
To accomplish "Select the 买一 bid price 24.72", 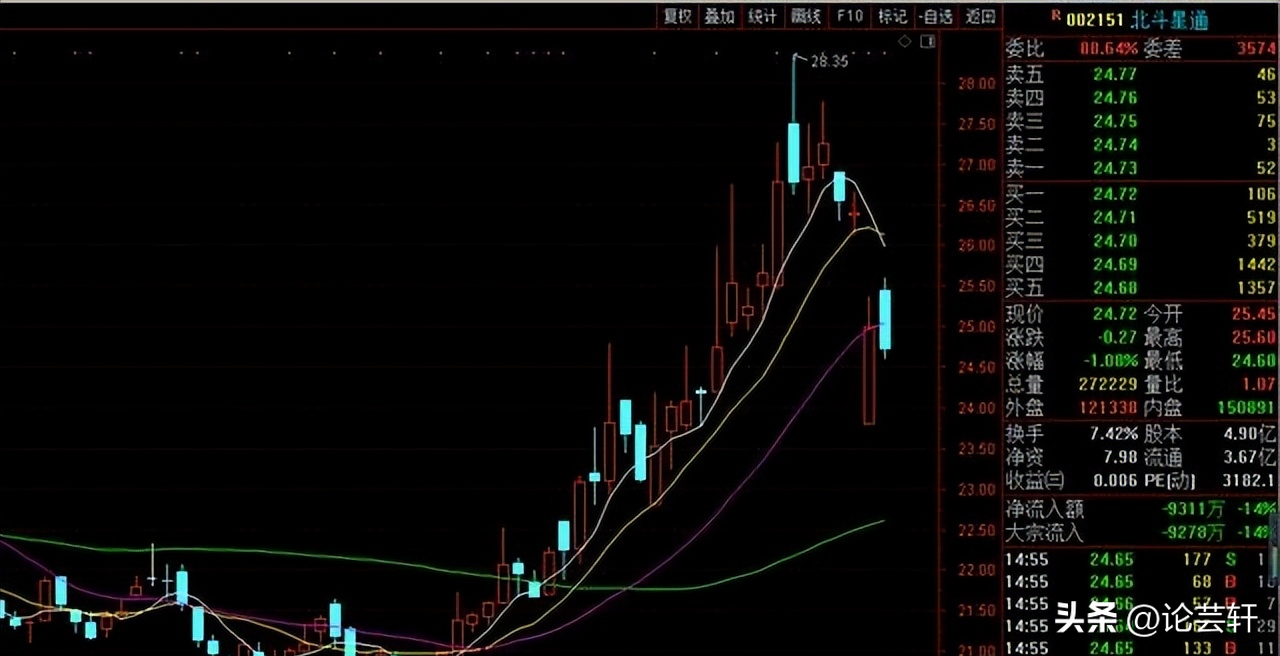I will click(x=1114, y=193).
